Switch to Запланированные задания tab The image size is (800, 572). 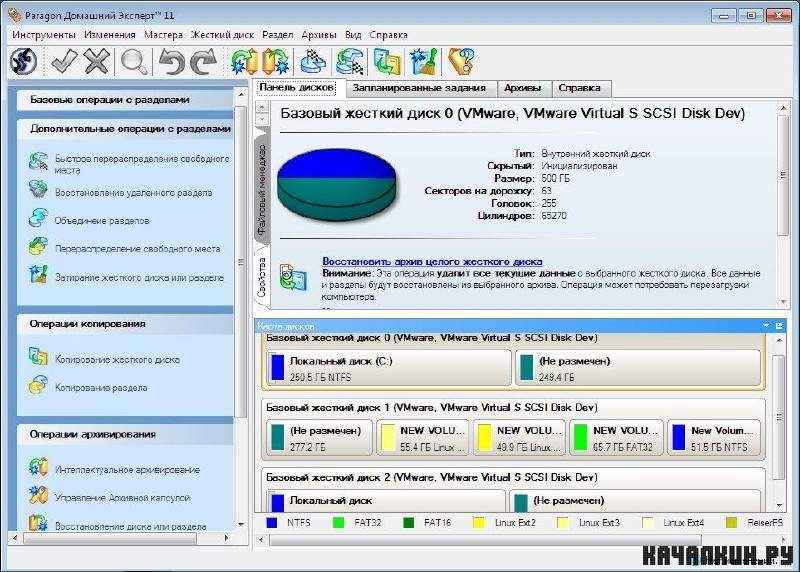coord(419,88)
